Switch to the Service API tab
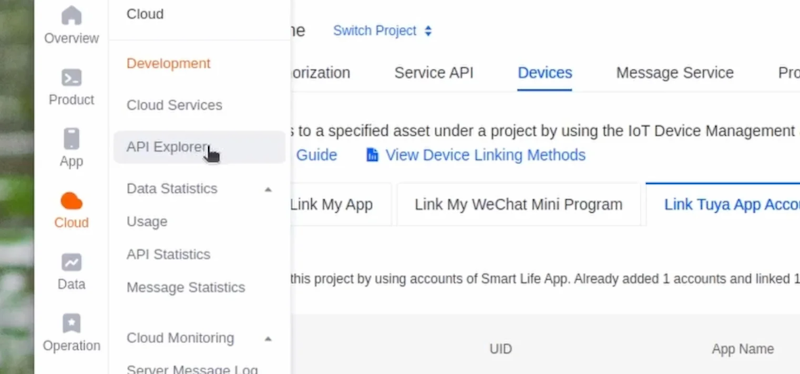Image resolution: width=800 pixels, height=374 pixels. click(434, 73)
